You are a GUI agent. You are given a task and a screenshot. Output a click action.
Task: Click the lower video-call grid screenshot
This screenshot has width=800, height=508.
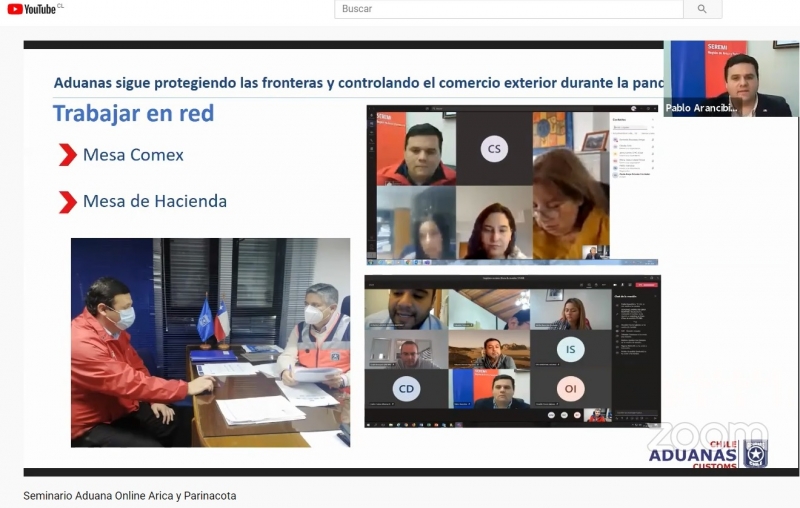(511, 350)
